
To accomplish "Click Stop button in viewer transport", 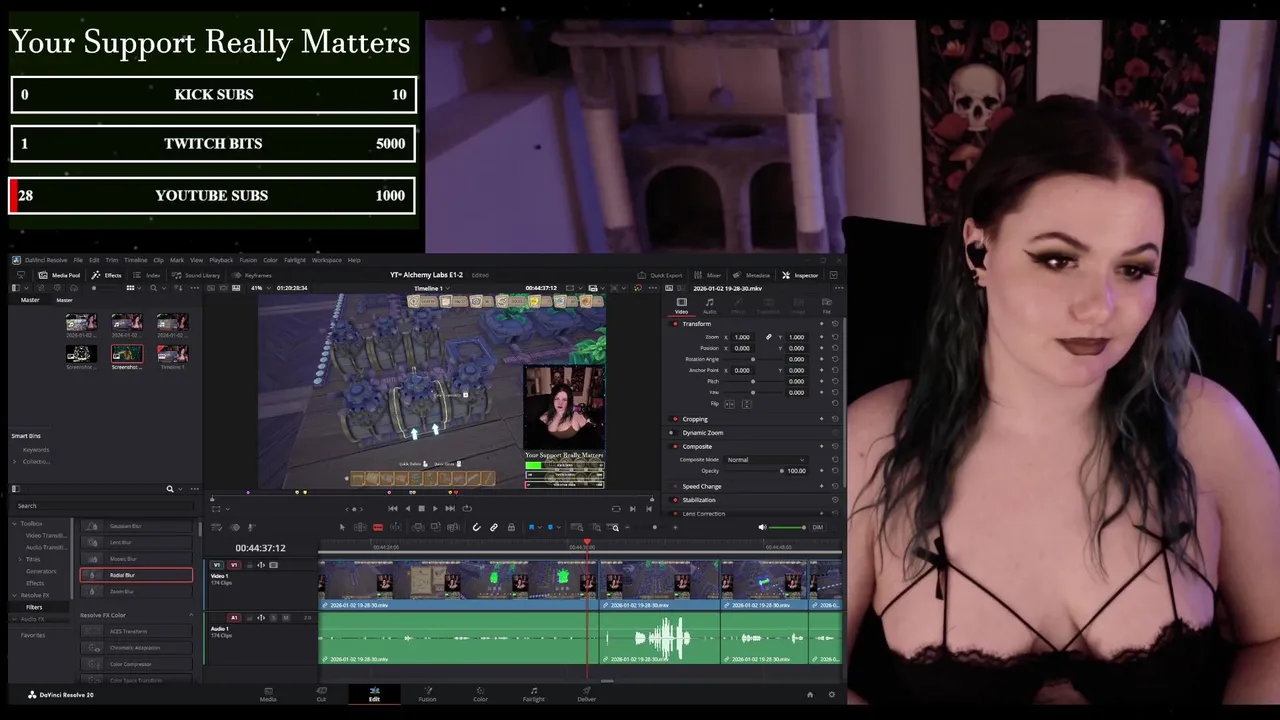I will tap(421, 508).
